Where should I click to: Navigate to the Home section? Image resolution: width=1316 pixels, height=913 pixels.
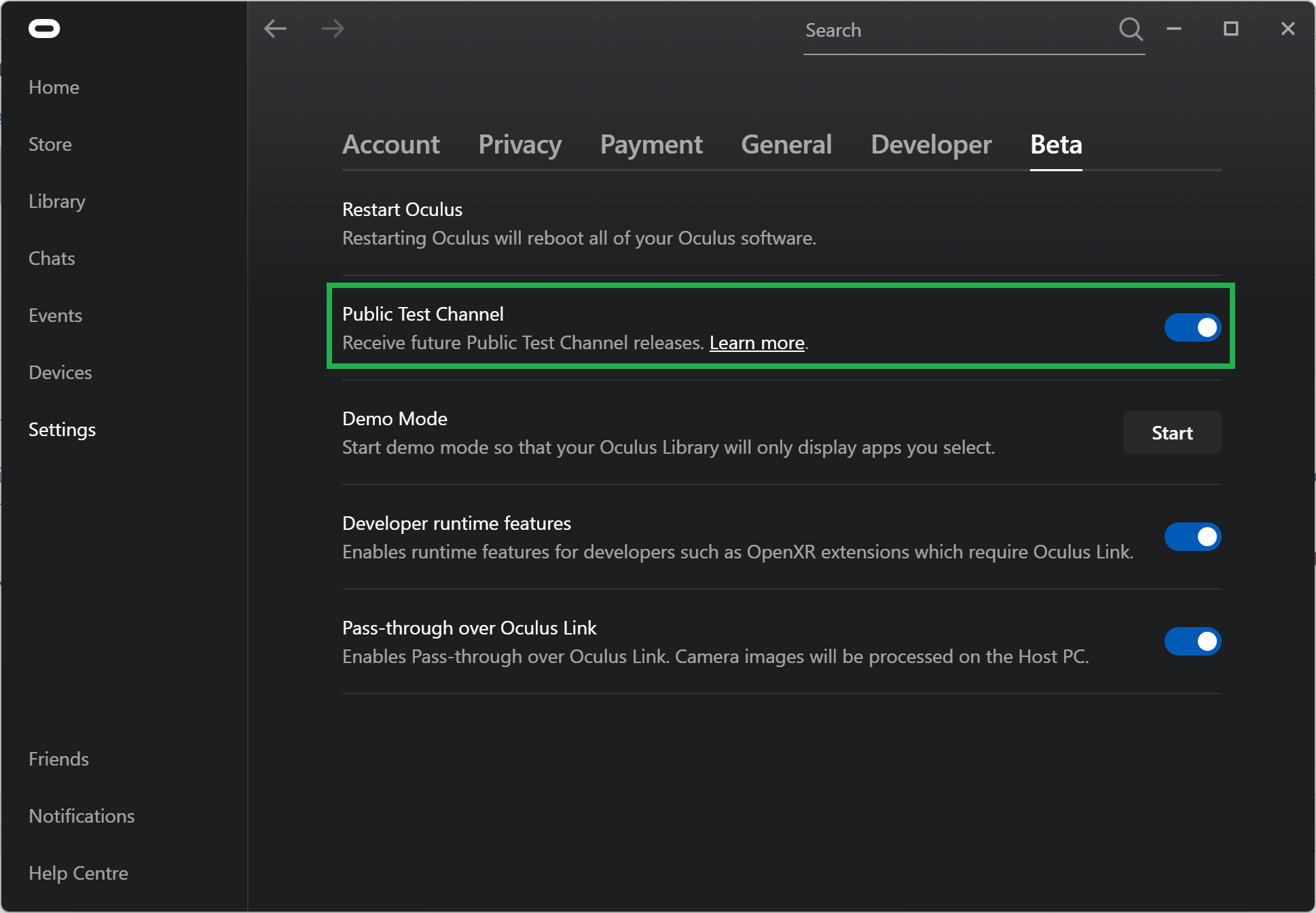54,87
